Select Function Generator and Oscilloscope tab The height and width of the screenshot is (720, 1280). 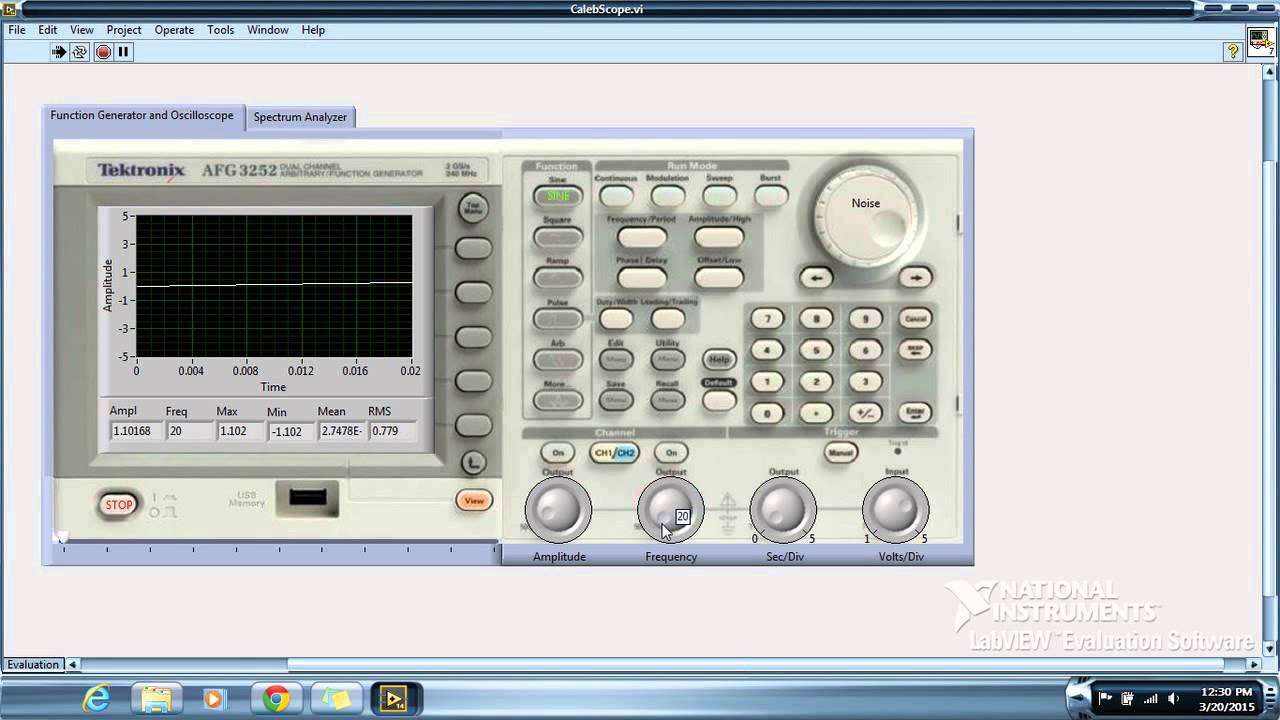coord(142,116)
